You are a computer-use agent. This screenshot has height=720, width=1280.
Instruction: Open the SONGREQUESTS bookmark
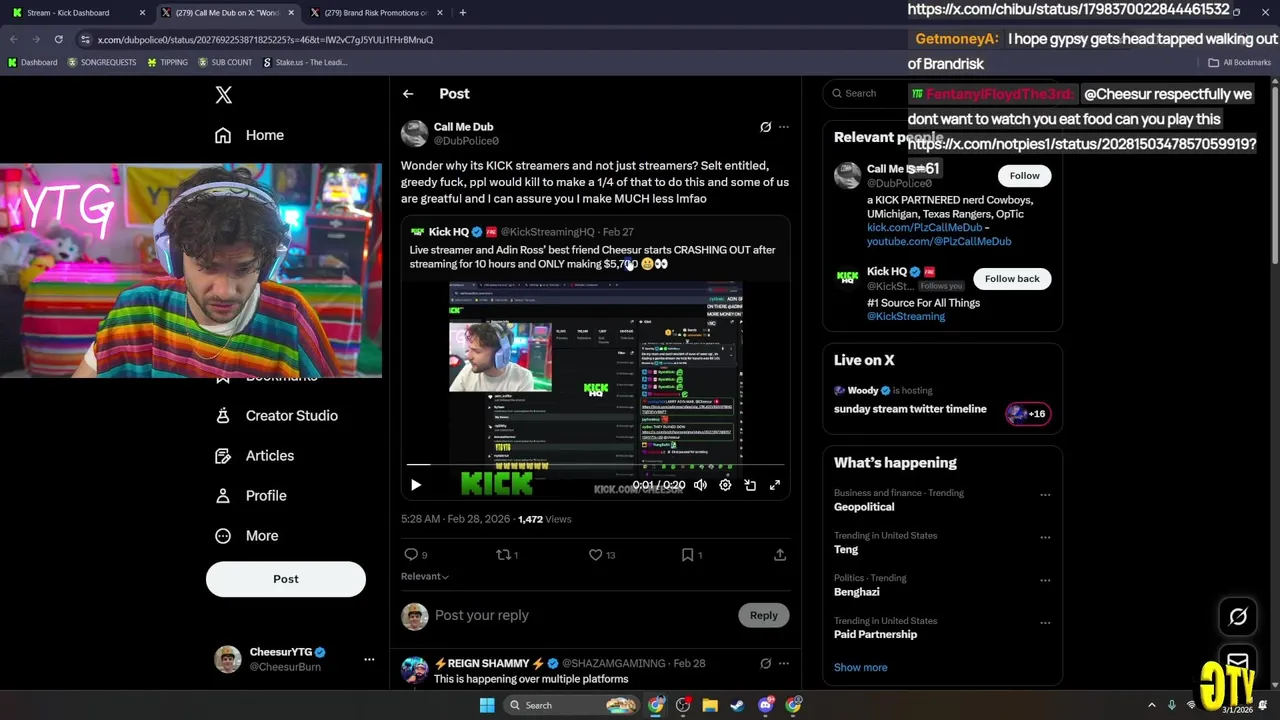(103, 62)
